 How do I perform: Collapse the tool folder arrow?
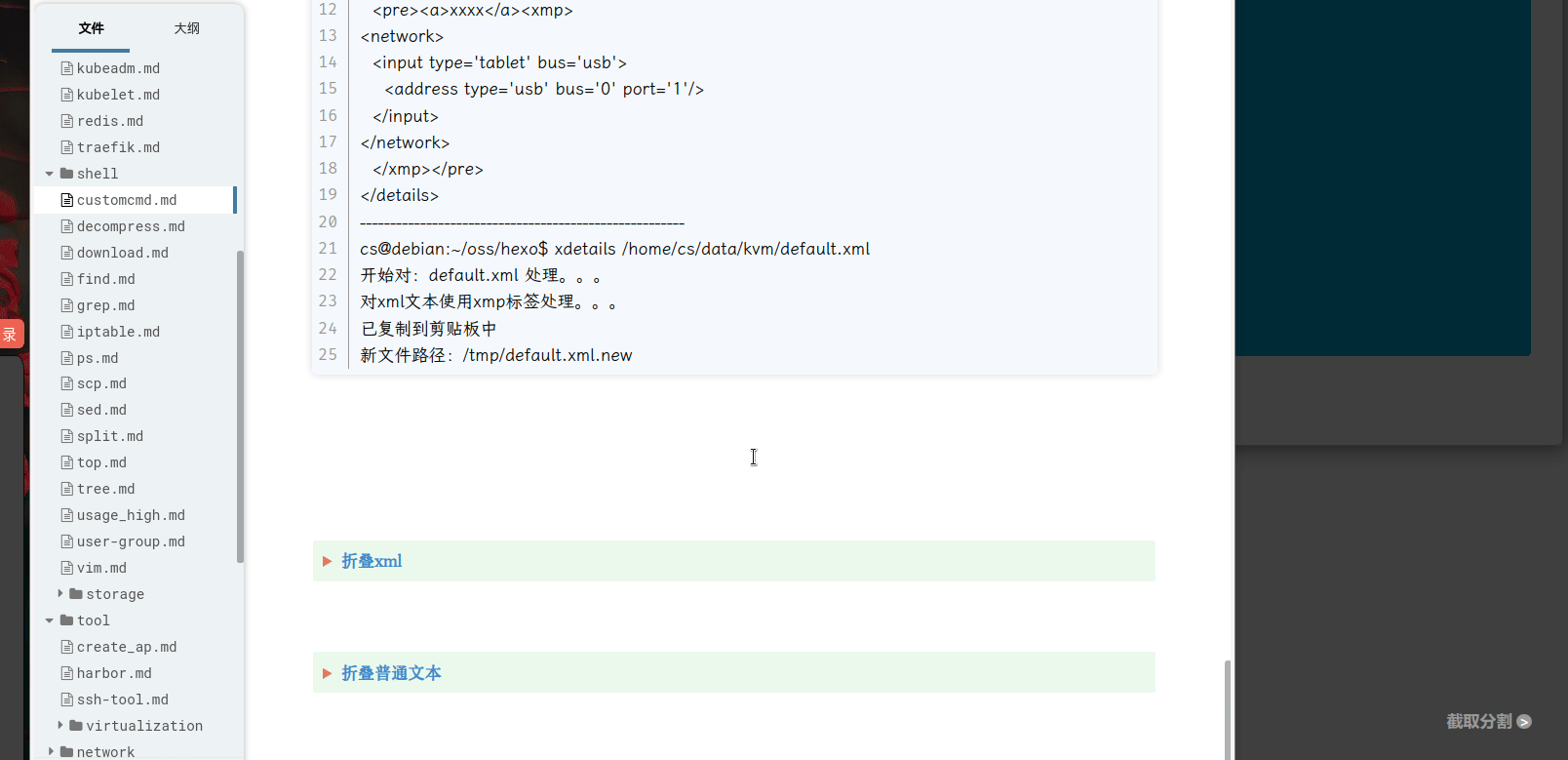tap(50, 620)
